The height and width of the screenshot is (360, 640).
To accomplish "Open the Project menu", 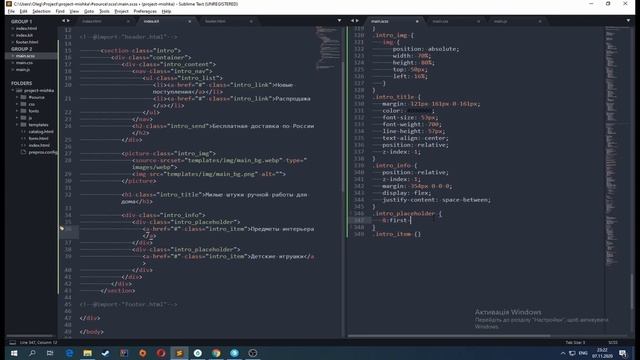I will [122, 11].
